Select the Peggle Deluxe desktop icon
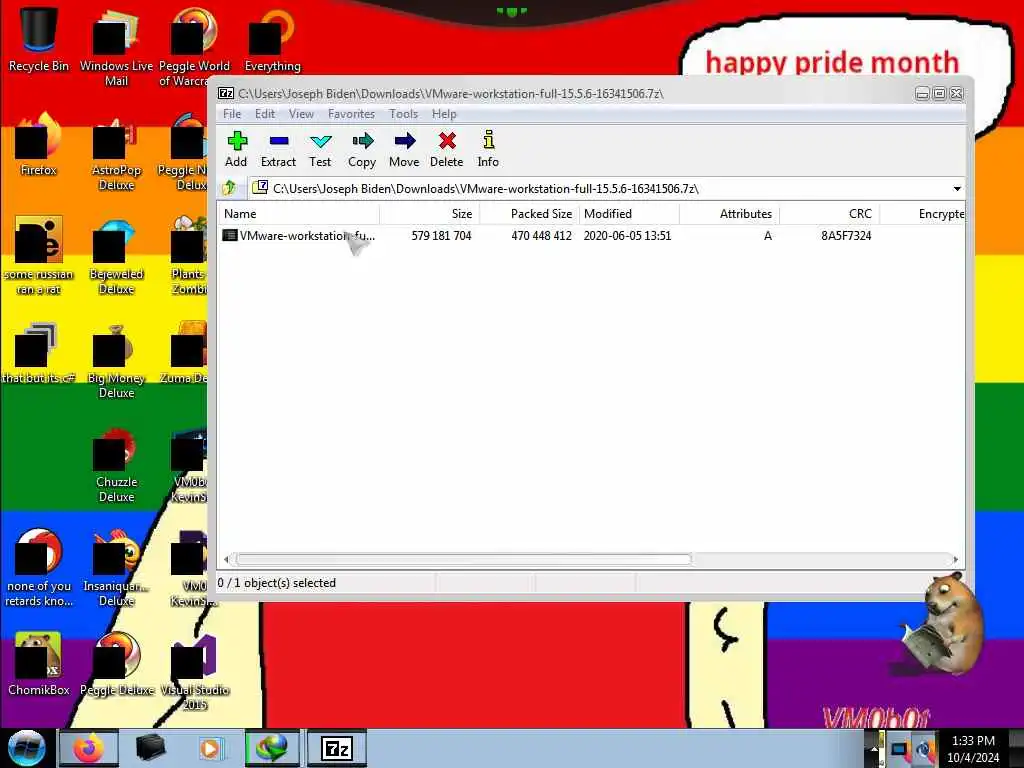Image resolution: width=1024 pixels, height=768 pixels. [x=117, y=664]
